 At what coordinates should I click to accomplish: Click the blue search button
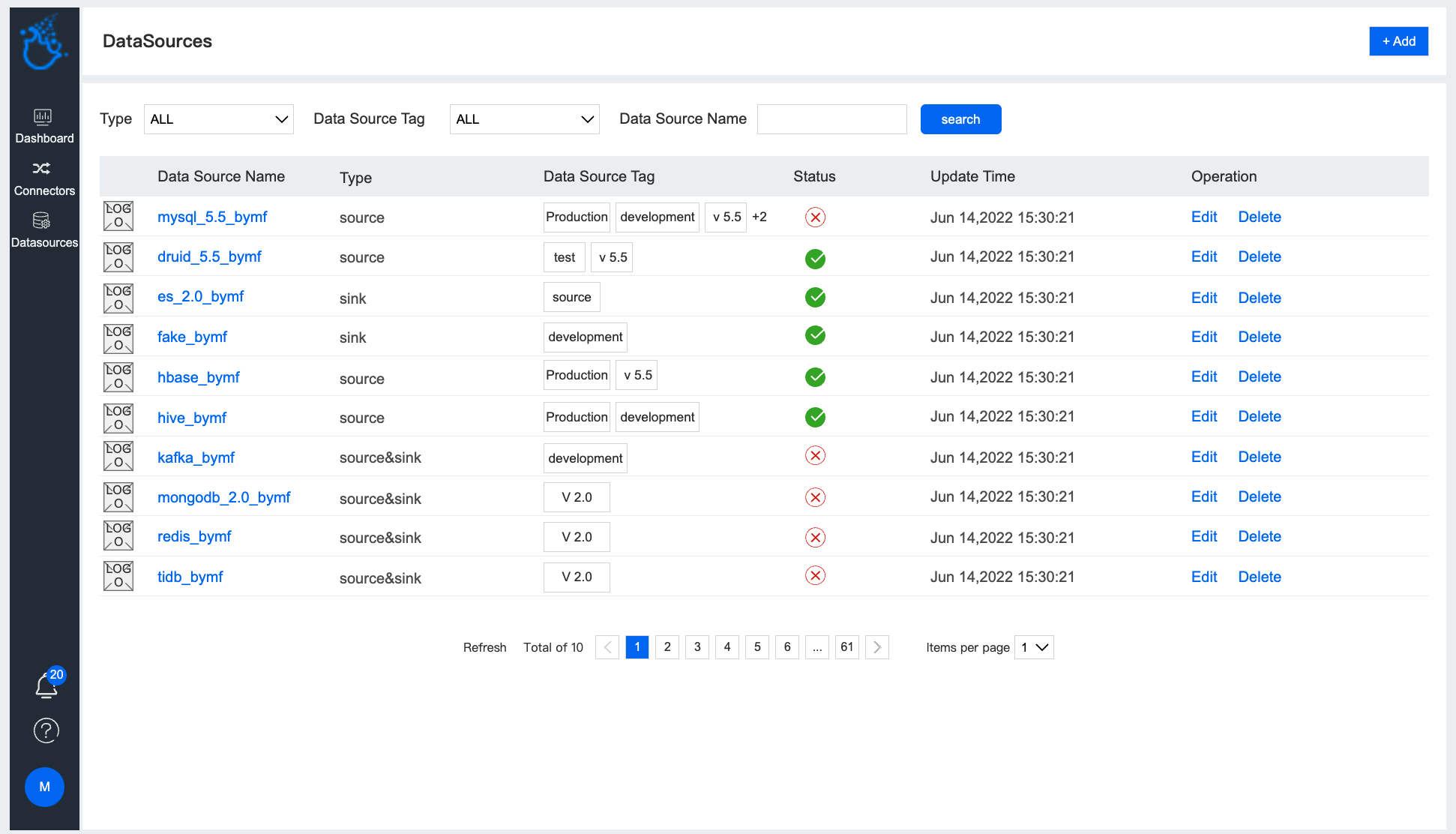coord(960,119)
